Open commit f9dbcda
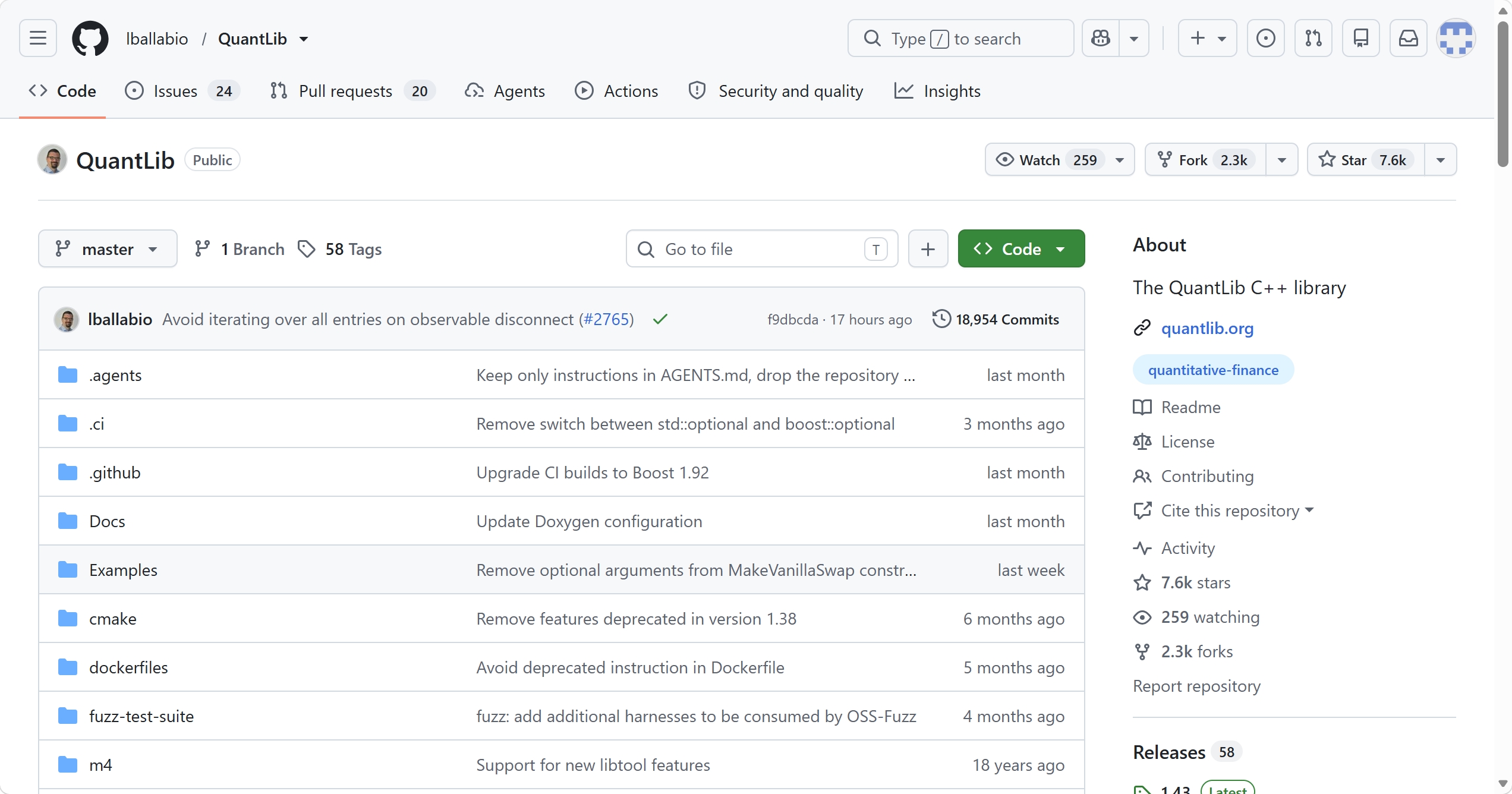This screenshot has height=794, width=1512. pos(793,320)
